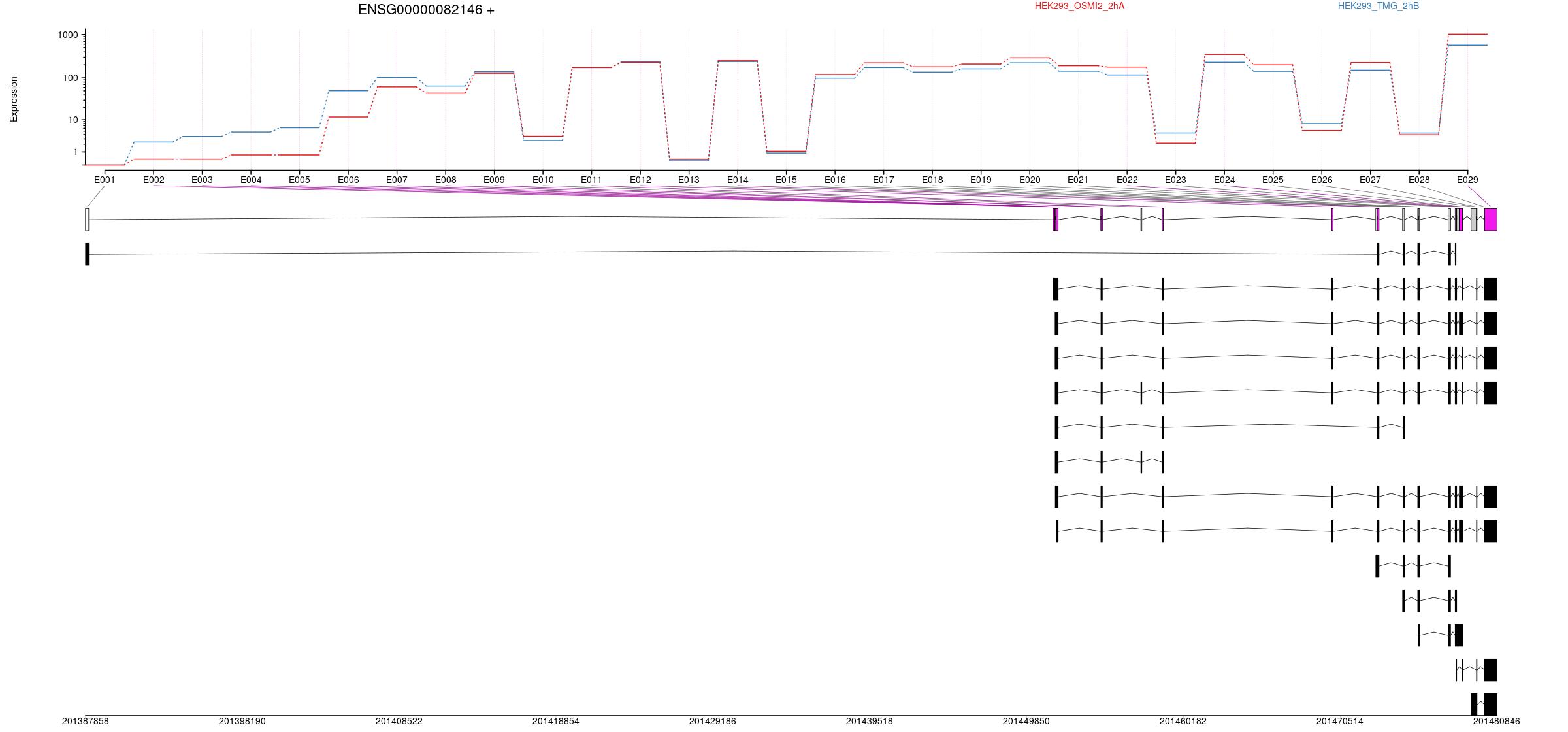Click the blue expression line above E006

(x=348, y=91)
